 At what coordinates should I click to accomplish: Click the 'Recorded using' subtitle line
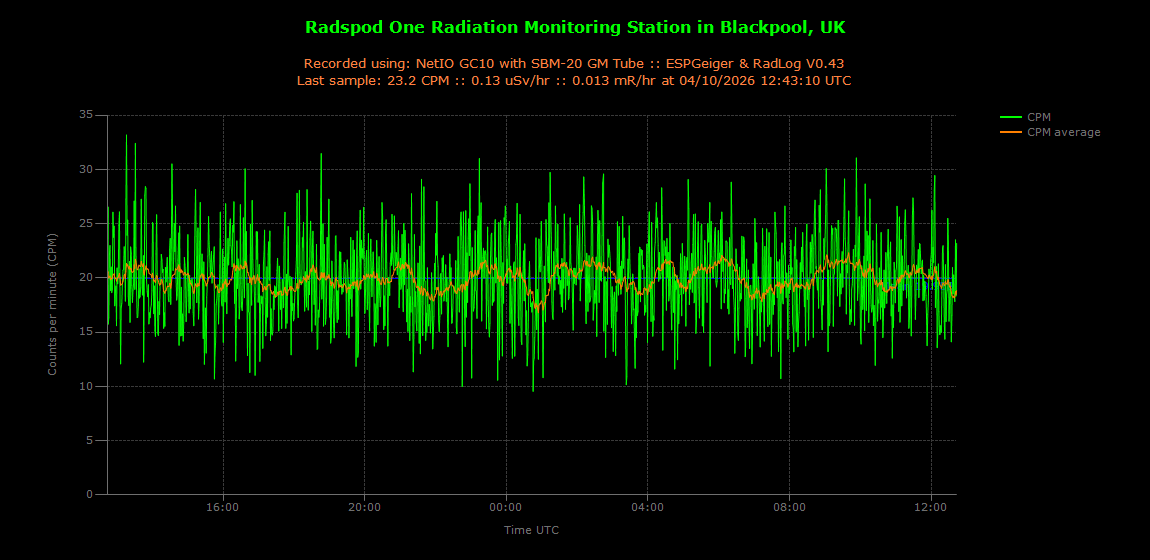click(575, 64)
